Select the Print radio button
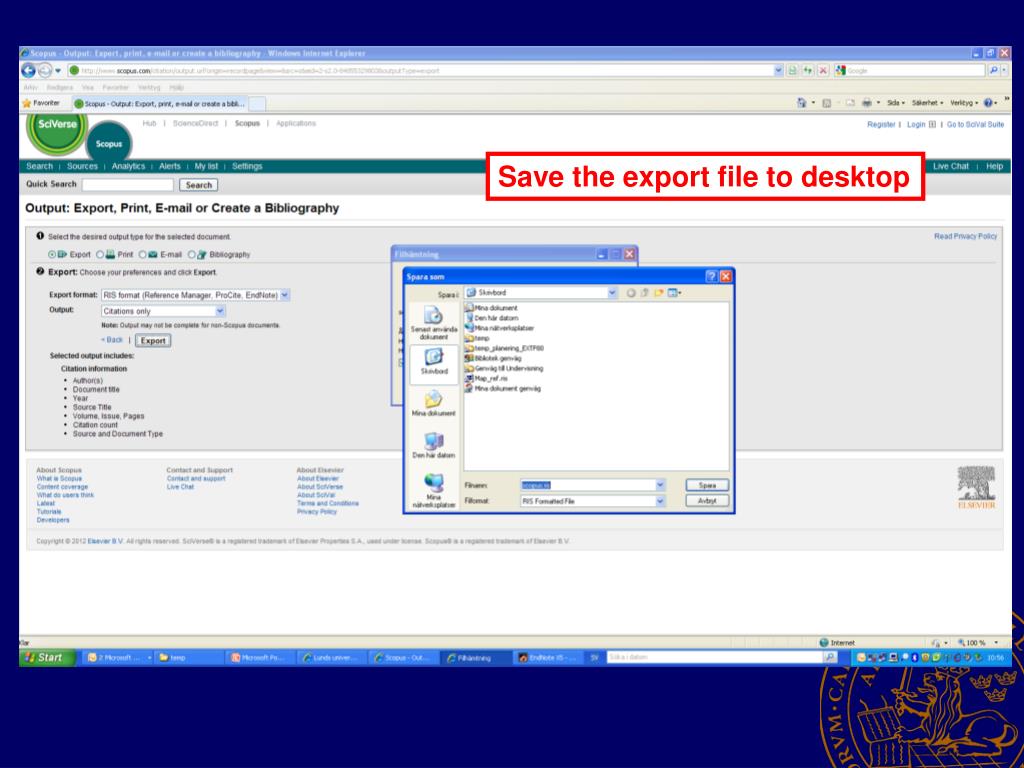 pos(100,255)
